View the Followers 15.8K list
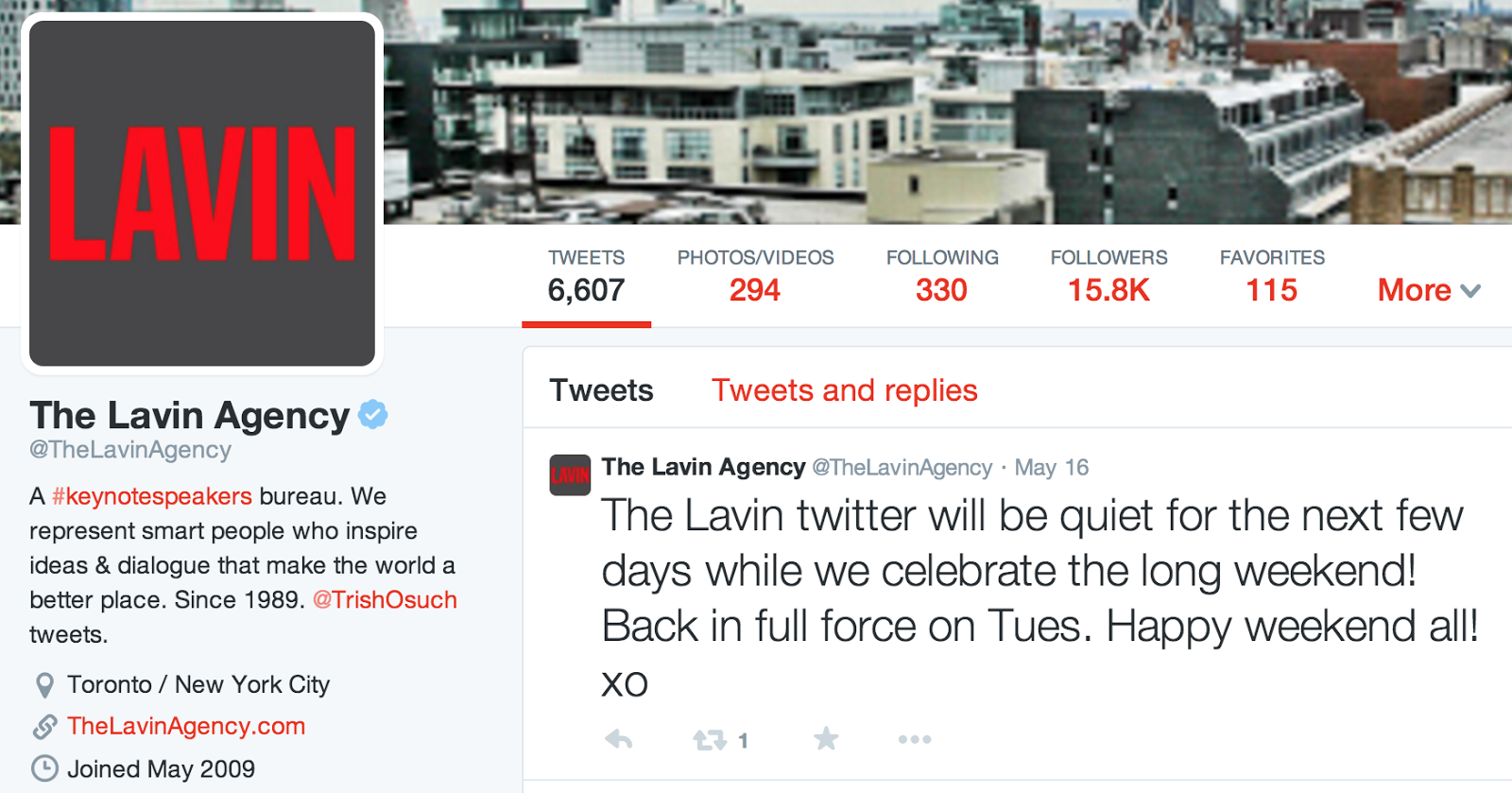The width and height of the screenshot is (1512, 793). click(x=1108, y=277)
